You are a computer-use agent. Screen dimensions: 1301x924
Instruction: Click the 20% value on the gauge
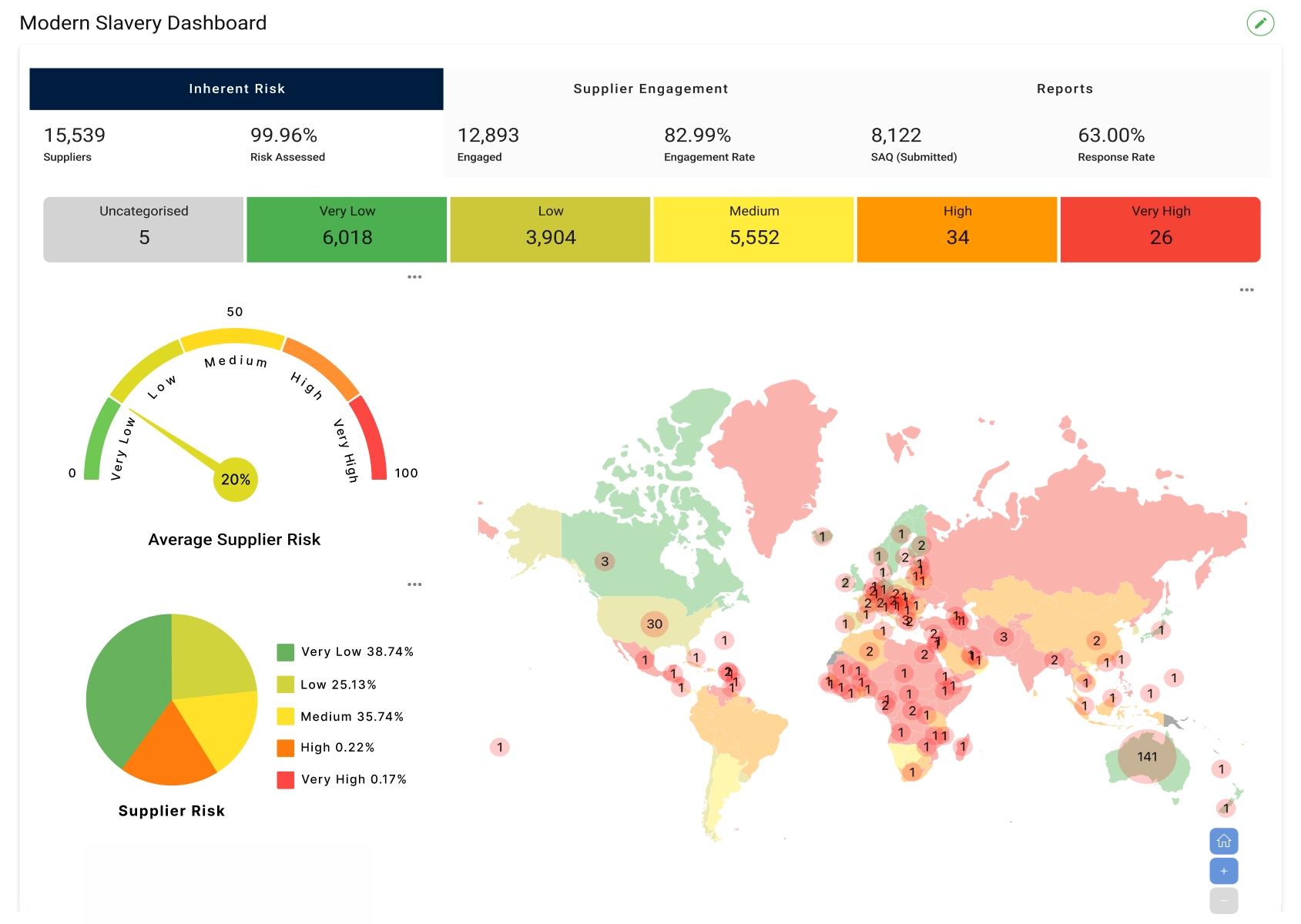(x=235, y=478)
